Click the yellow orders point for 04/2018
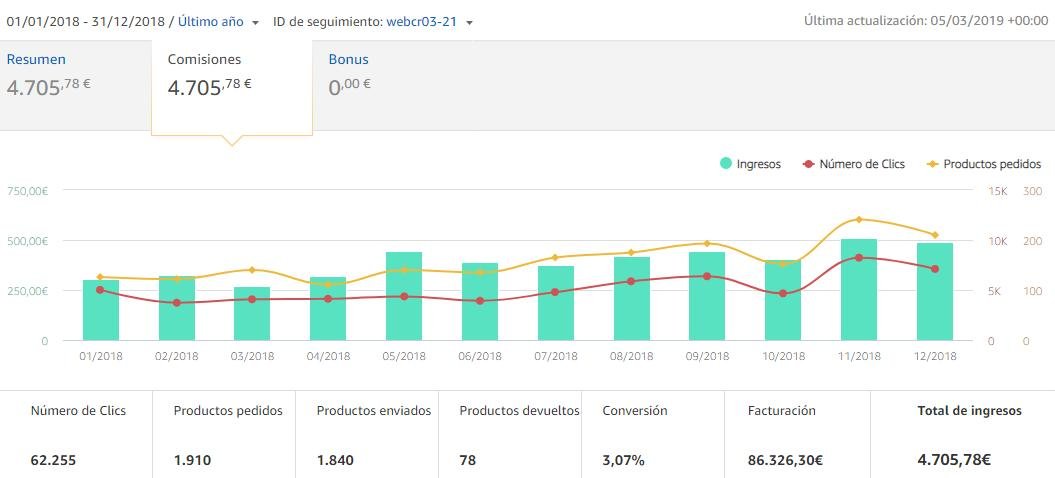The image size is (1055, 478). (x=328, y=284)
